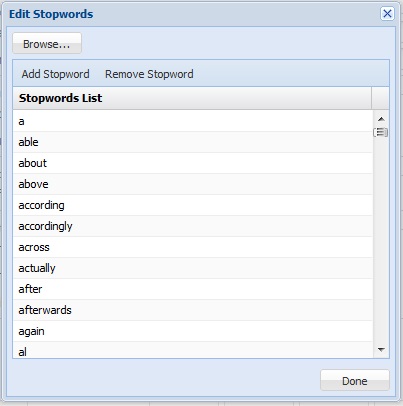Select the stopword 'across'
Image resolution: width=403 pixels, height=406 pixels.
point(193,247)
